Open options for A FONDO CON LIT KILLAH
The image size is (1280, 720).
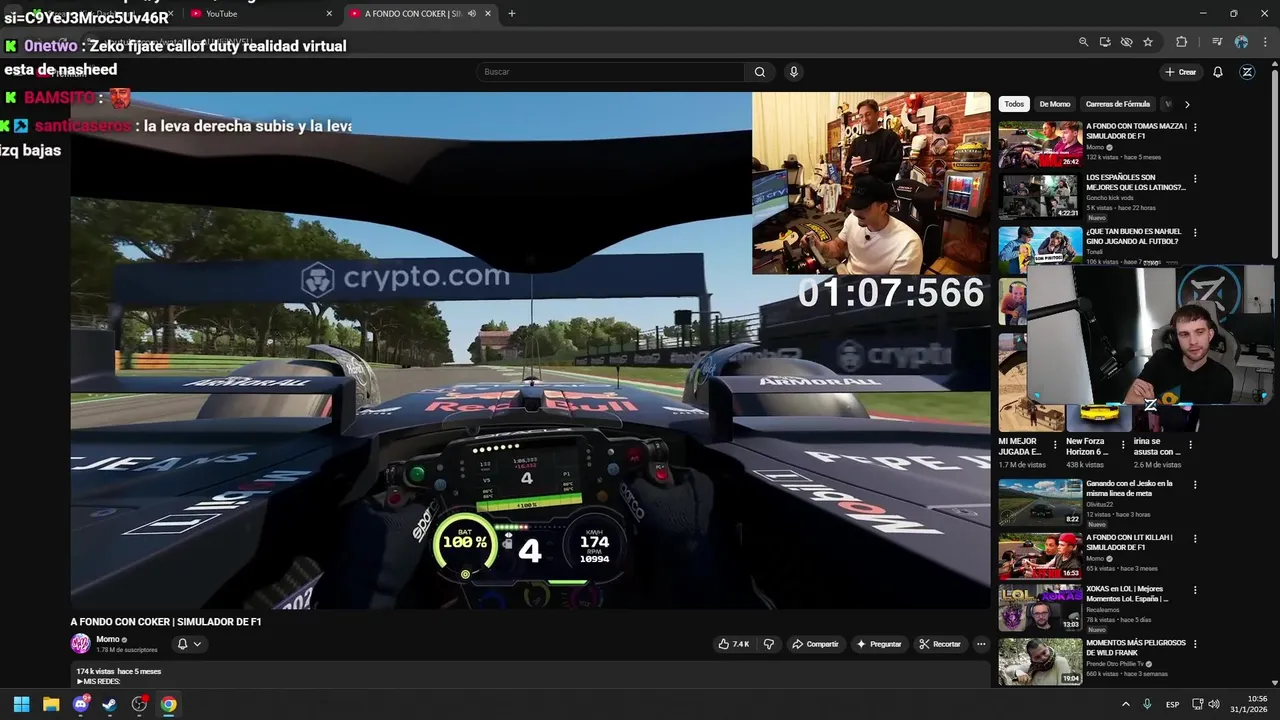[1195, 539]
